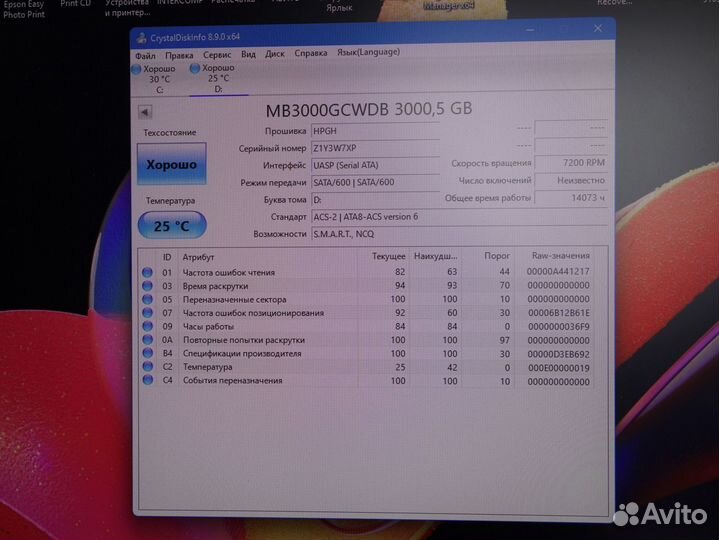This screenshot has width=719, height=540.
Task: Open the Правка menu
Action: pyautogui.click(x=179, y=55)
